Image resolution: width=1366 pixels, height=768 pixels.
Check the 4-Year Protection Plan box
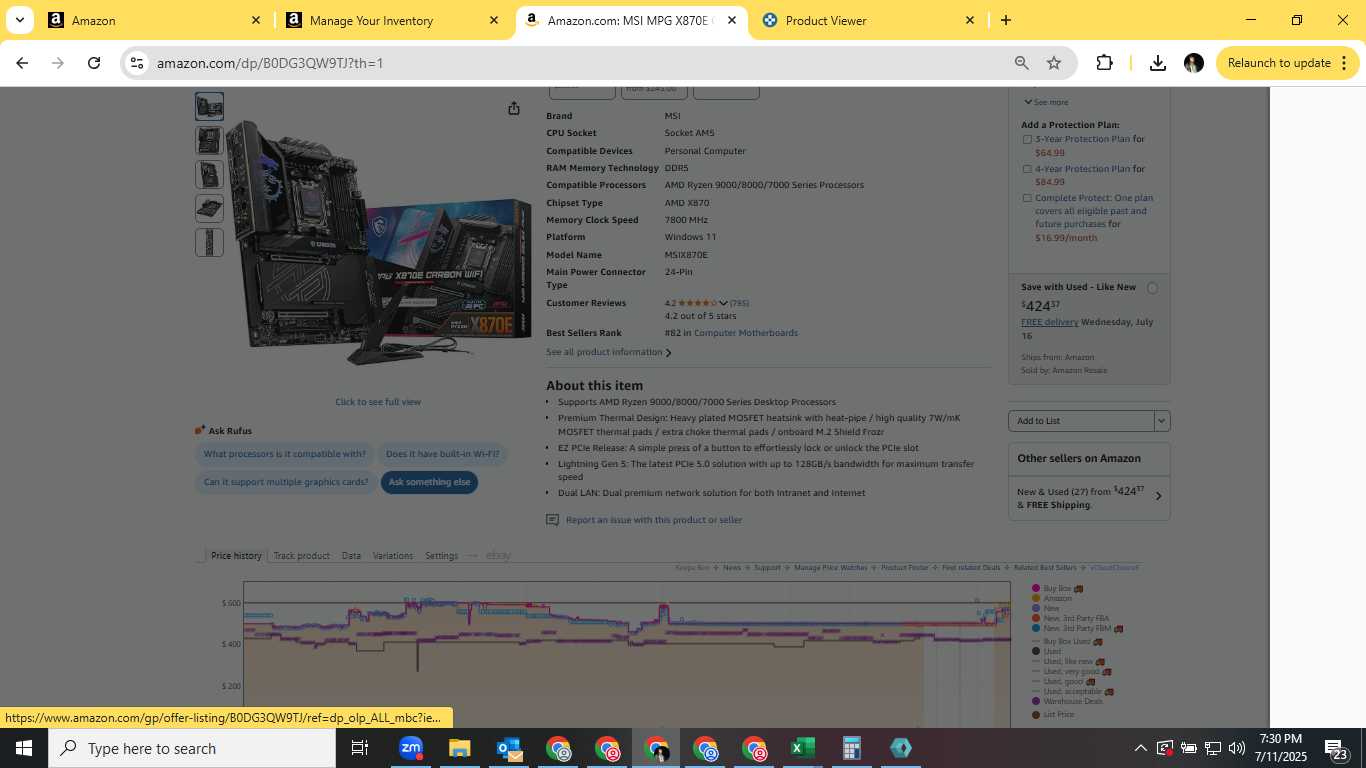coord(1027,169)
